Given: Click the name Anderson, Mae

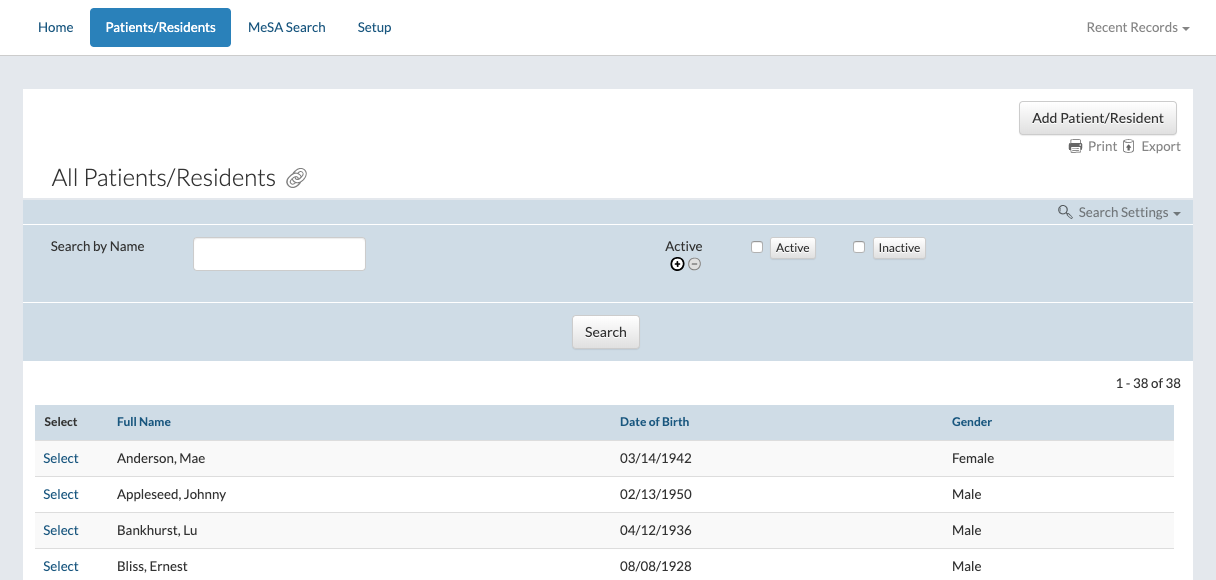Looking at the screenshot, I should (161, 458).
